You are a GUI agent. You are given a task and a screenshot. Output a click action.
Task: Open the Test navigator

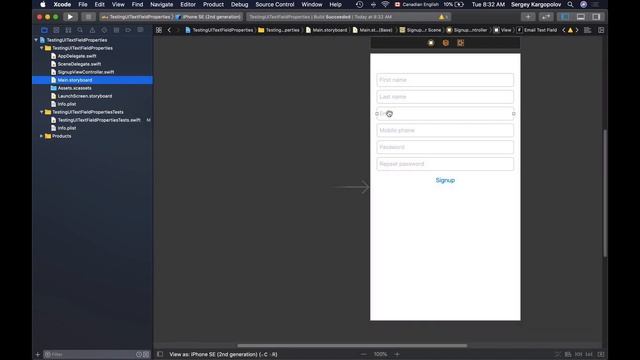(x=104, y=30)
